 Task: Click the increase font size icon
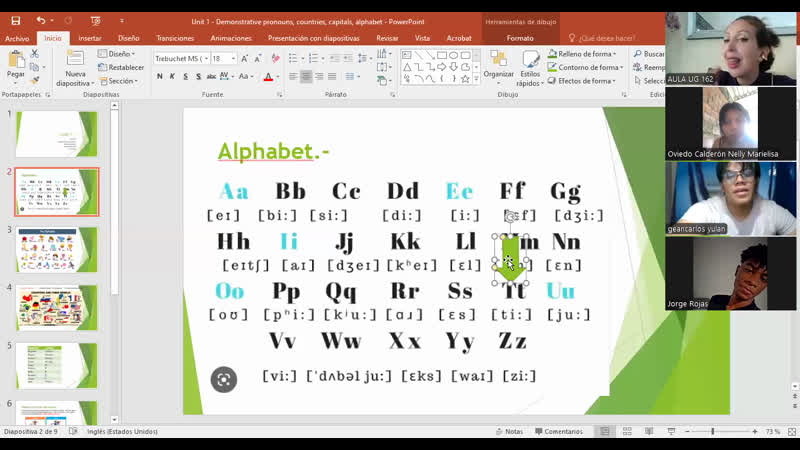tap(246, 59)
